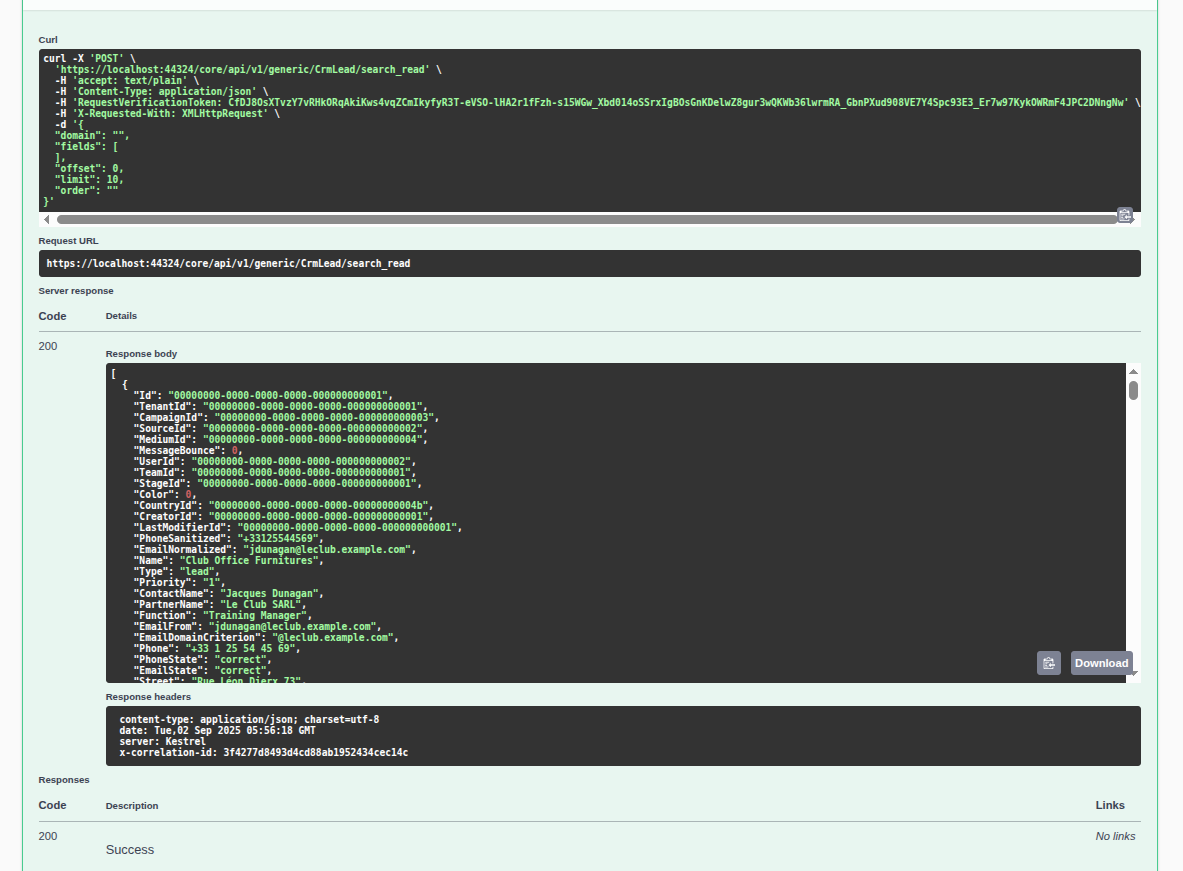Click the "limit": 10 line in curl
The height and width of the screenshot is (871, 1183).
click(x=89, y=180)
